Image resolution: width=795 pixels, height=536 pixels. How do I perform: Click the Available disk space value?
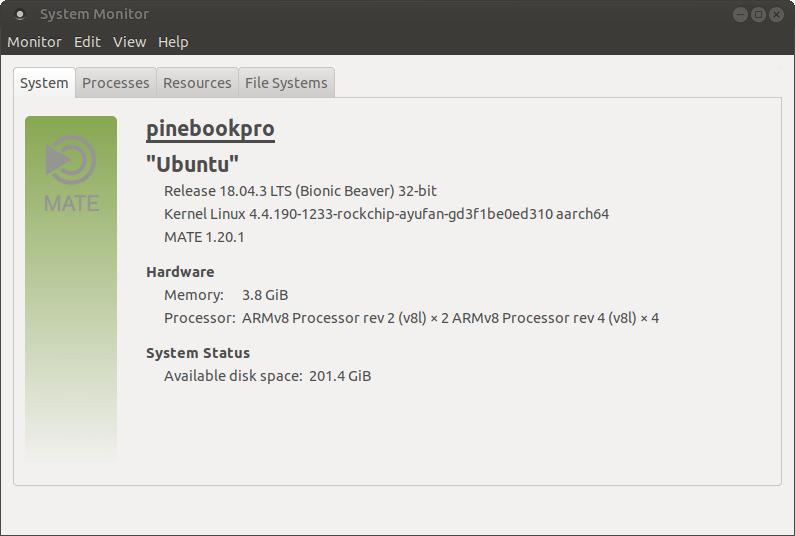pyautogui.click(x=341, y=376)
